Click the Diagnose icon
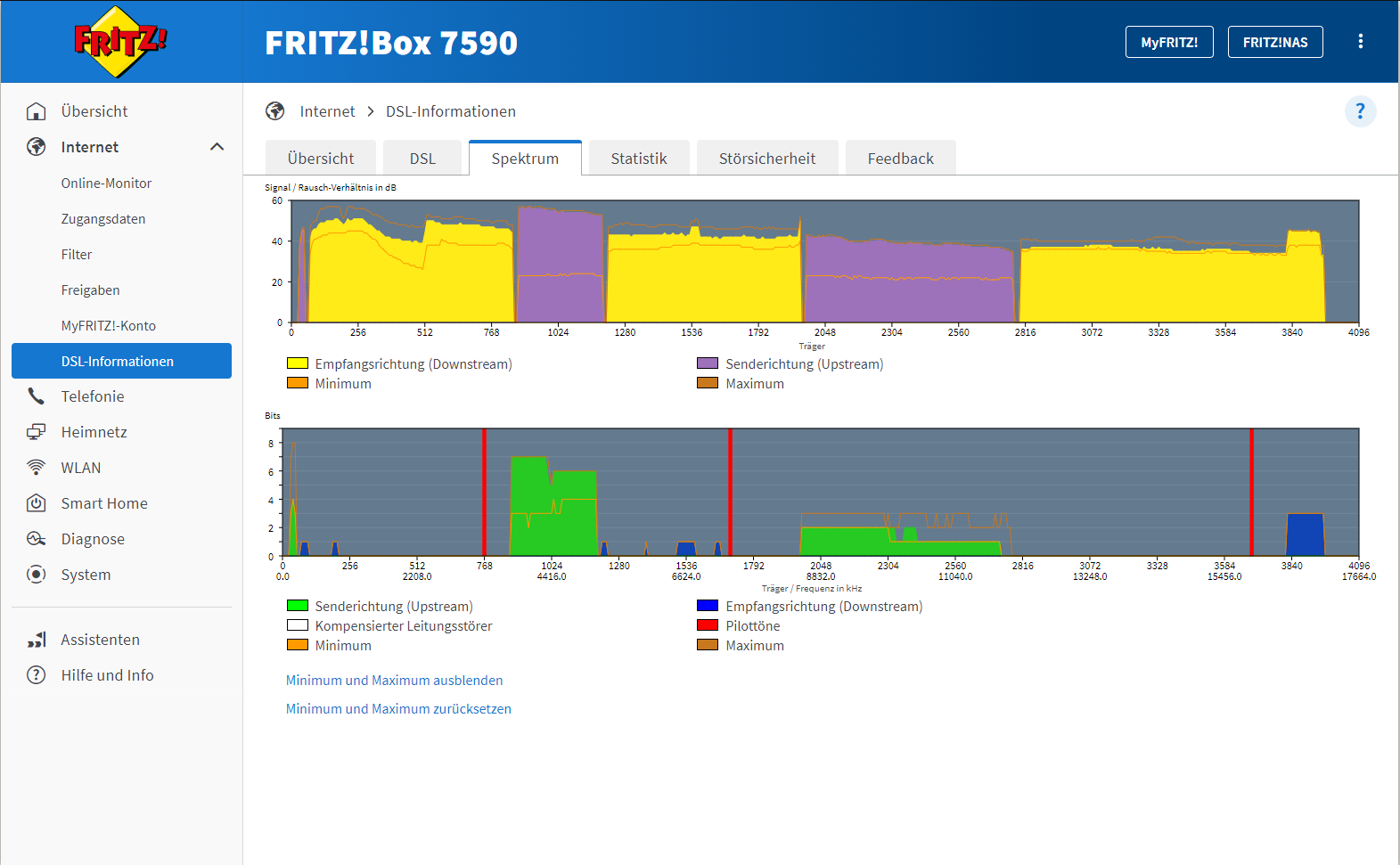The width and height of the screenshot is (1400, 865). coord(36,539)
